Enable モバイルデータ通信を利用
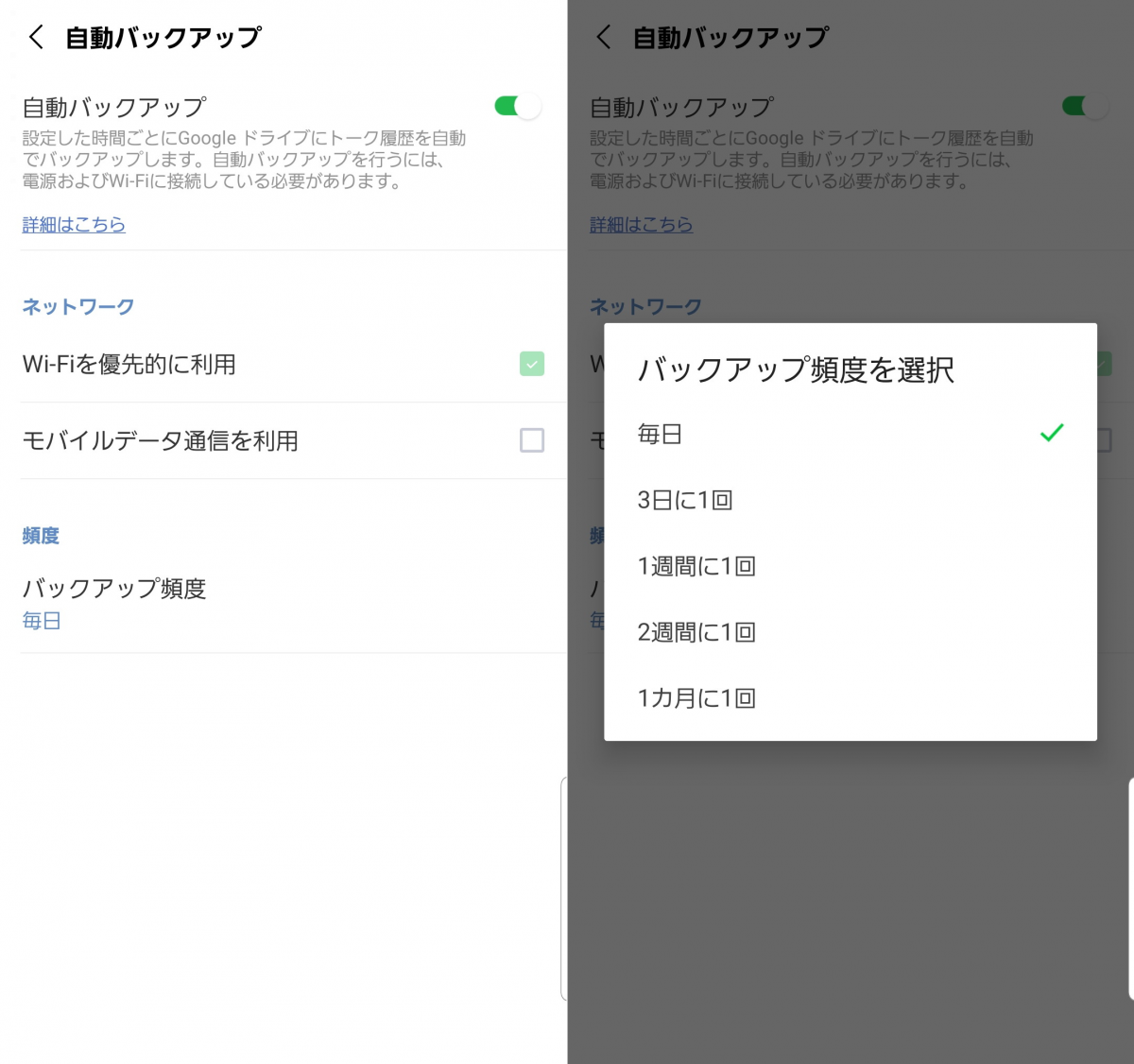 coord(532,440)
